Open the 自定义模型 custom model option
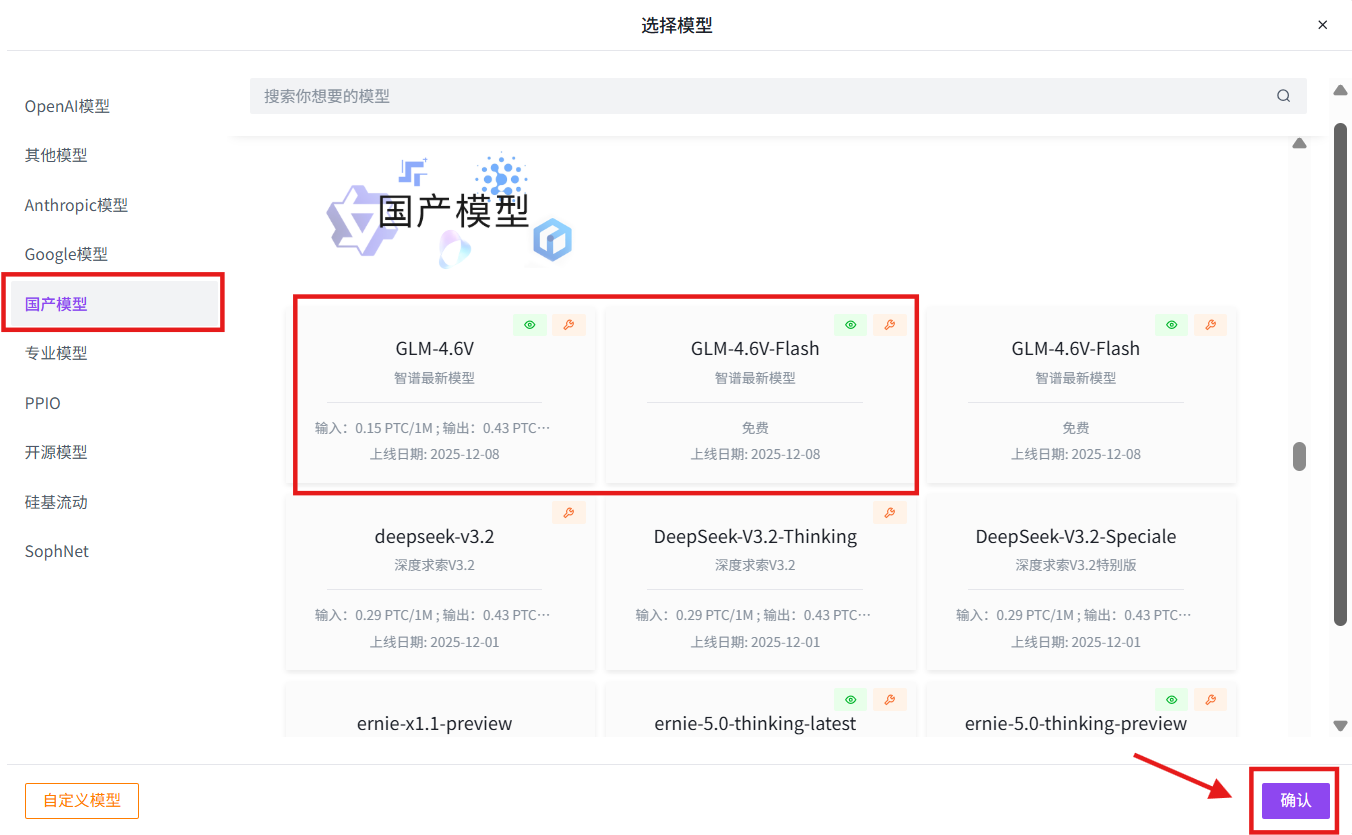The image size is (1352, 835). point(81,800)
